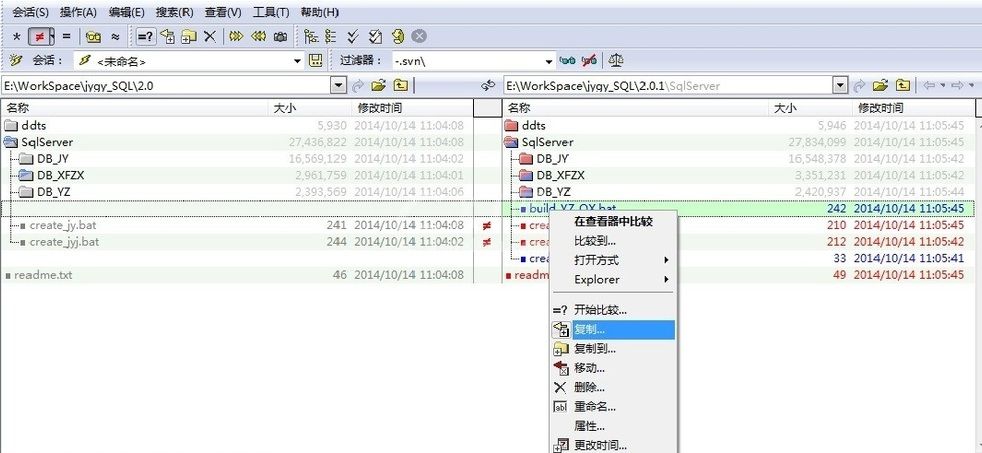Sort left pane by 修改时间 column header

point(380,108)
